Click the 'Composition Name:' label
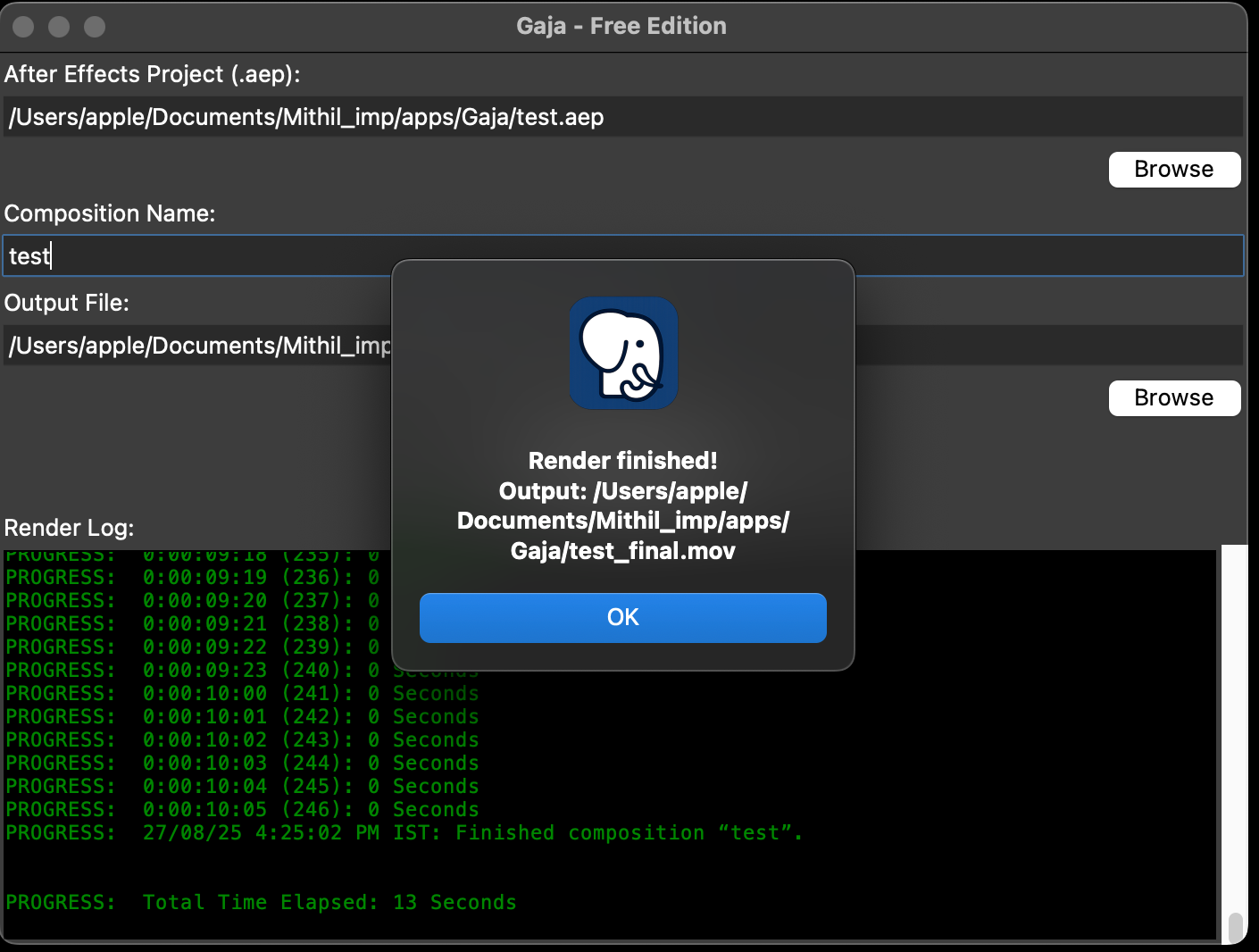Image resolution: width=1259 pixels, height=952 pixels. pos(110,213)
